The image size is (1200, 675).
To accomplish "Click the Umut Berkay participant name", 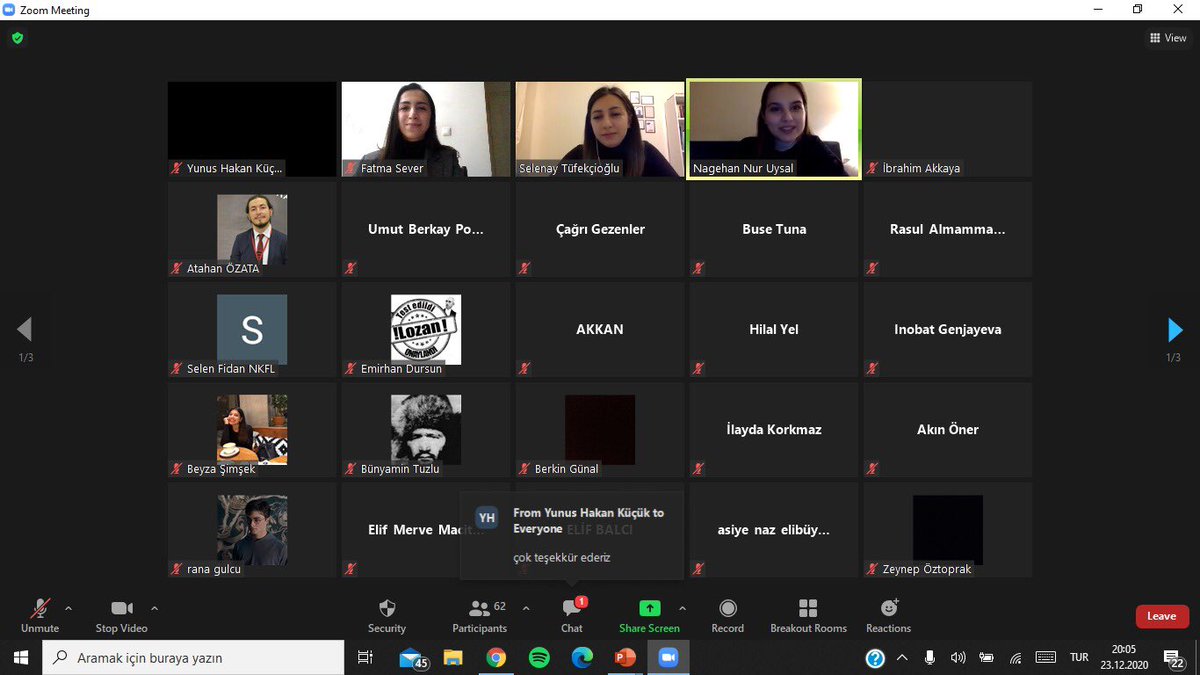I will click(426, 229).
